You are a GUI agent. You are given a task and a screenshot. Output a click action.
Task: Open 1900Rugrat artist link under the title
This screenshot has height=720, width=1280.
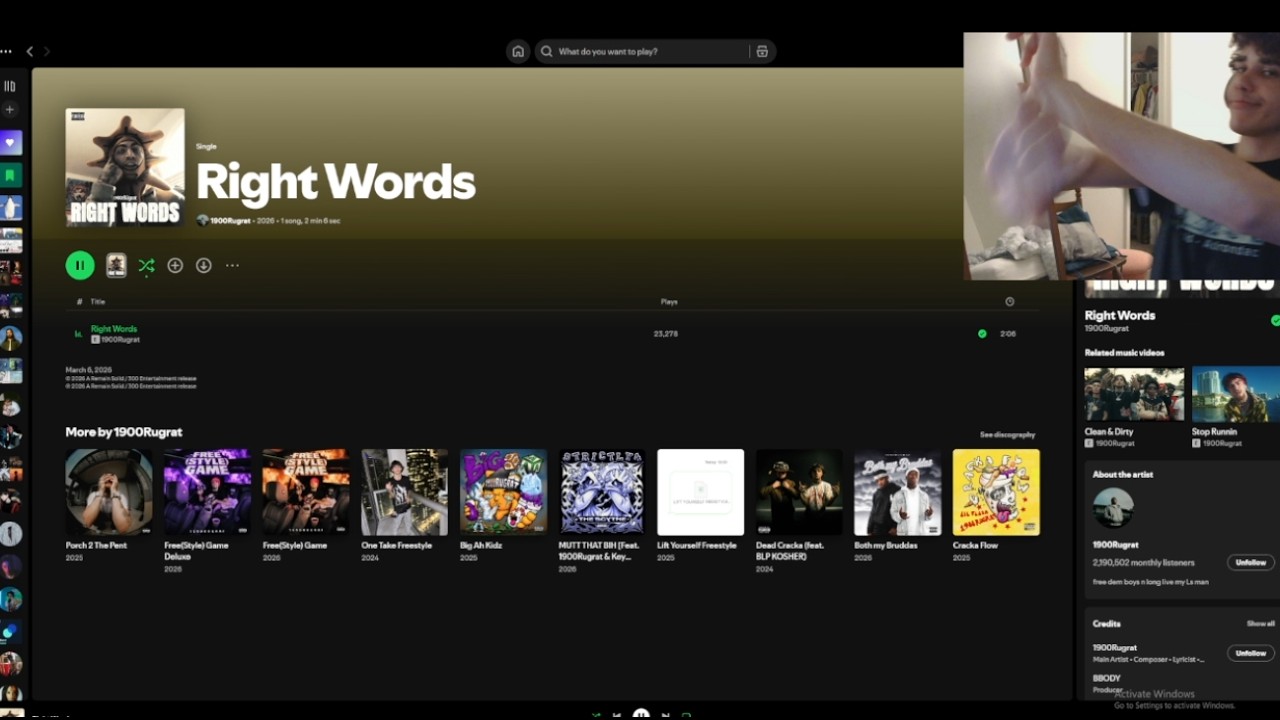(230, 220)
